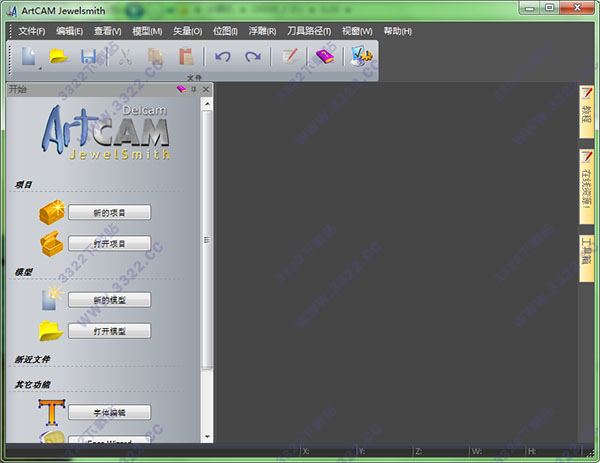Click the vertical scrollbar thumb in 开始 panel
The width and height of the screenshot is (600, 463).
(x=207, y=240)
